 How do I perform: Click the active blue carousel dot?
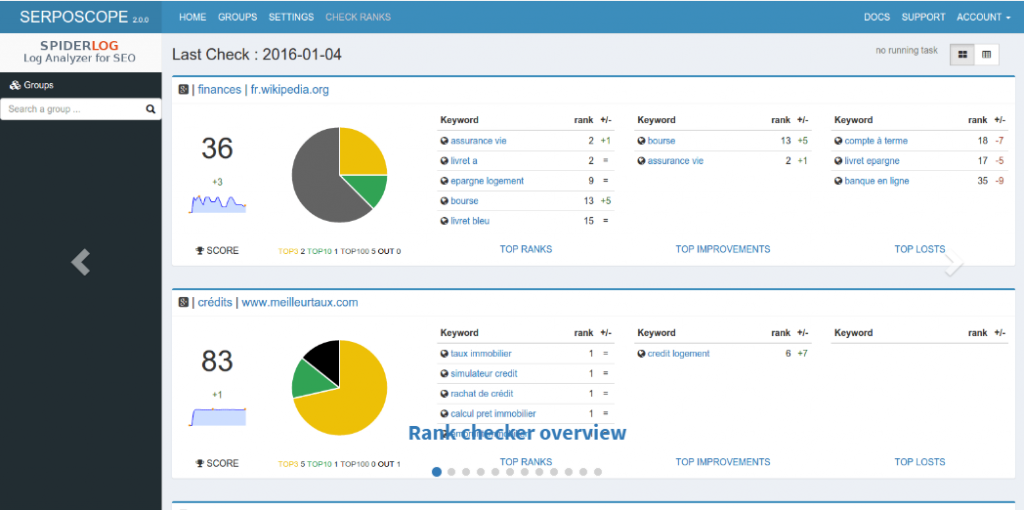[x=437, y=471]
